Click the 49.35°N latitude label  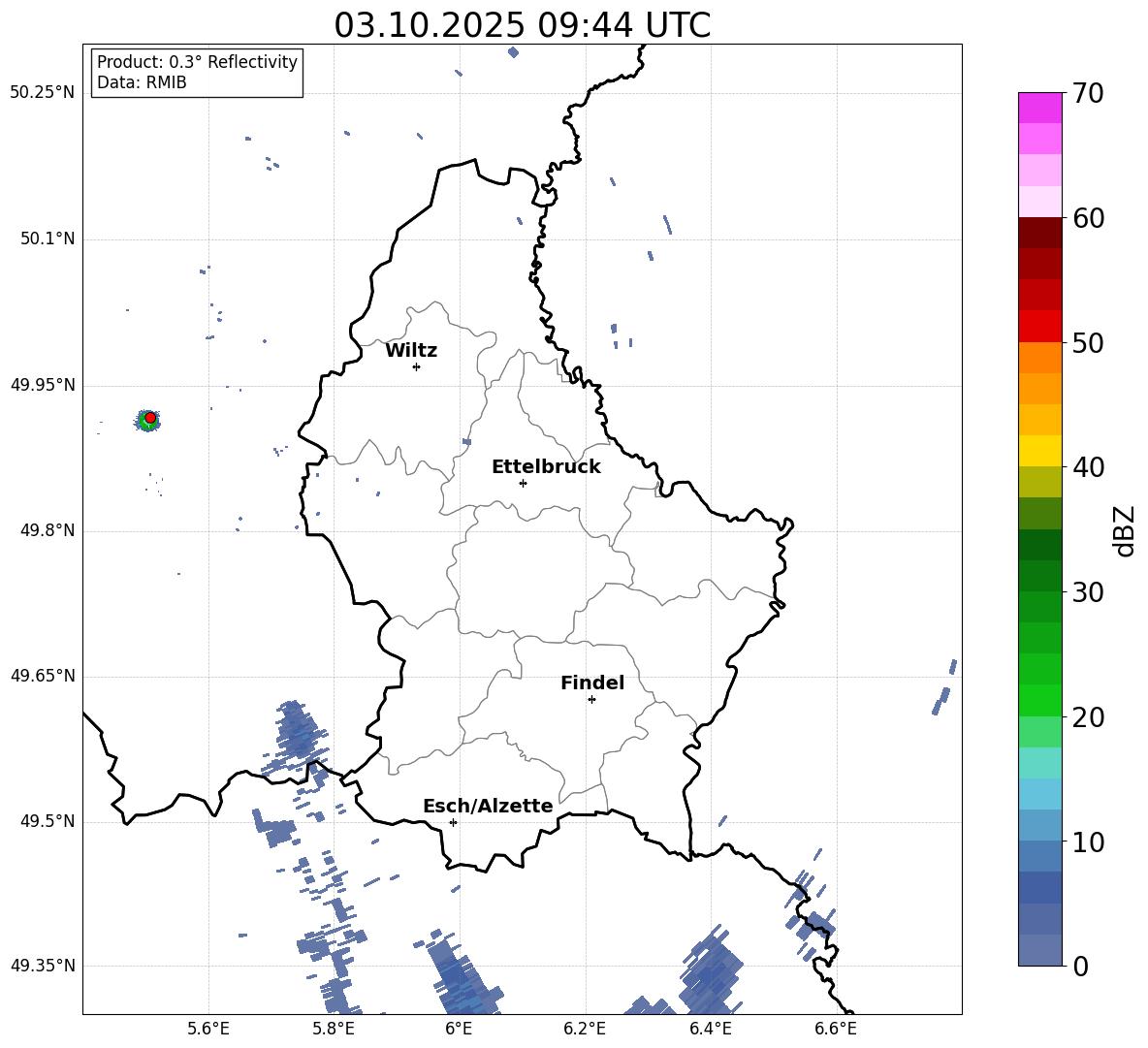(43, 966)
